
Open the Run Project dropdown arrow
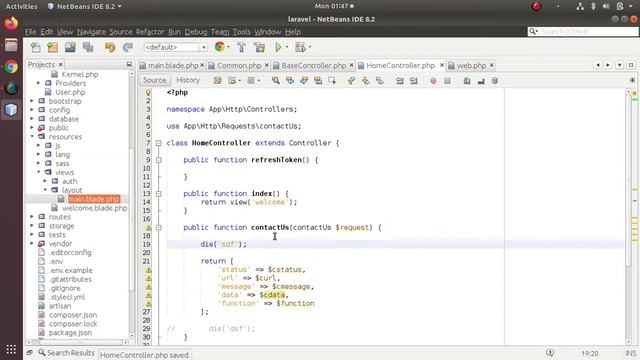[287, 47]
